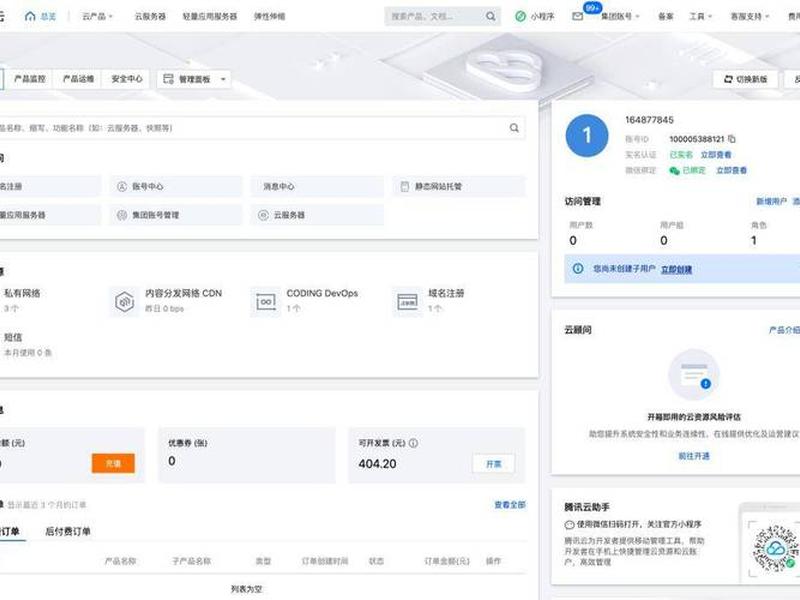Open the 管理面板 dropdown arrow
This screenshot has width=800, height=600.
223,79
